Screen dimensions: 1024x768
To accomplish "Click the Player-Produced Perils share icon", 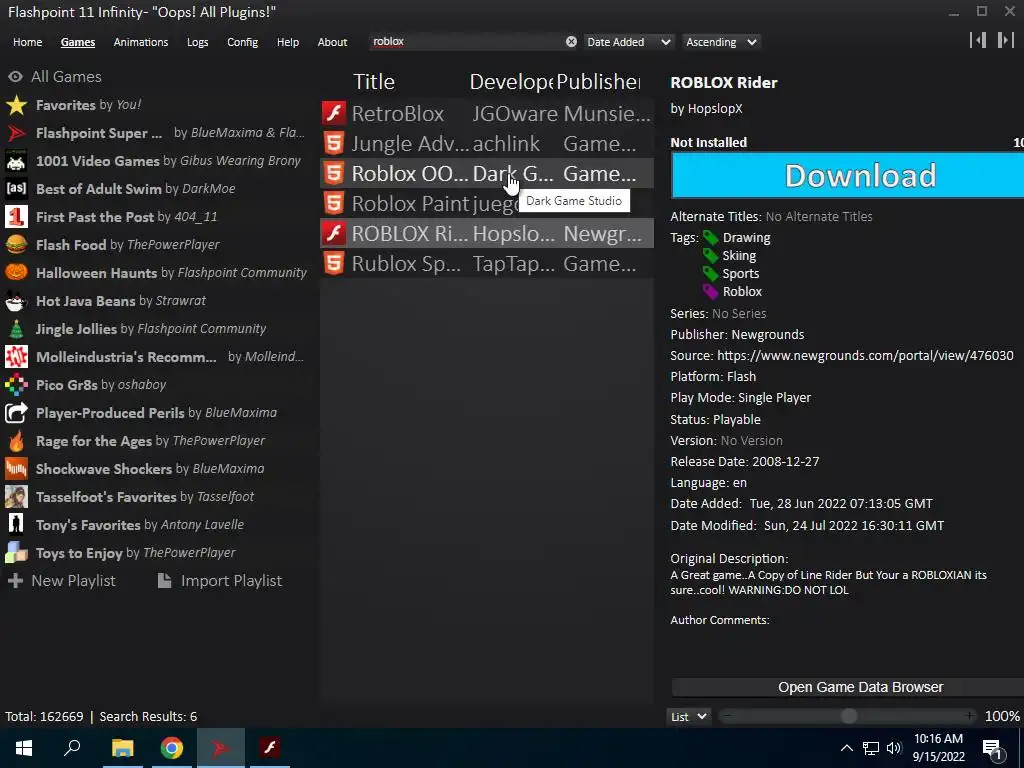I will [x=16, y=413].
